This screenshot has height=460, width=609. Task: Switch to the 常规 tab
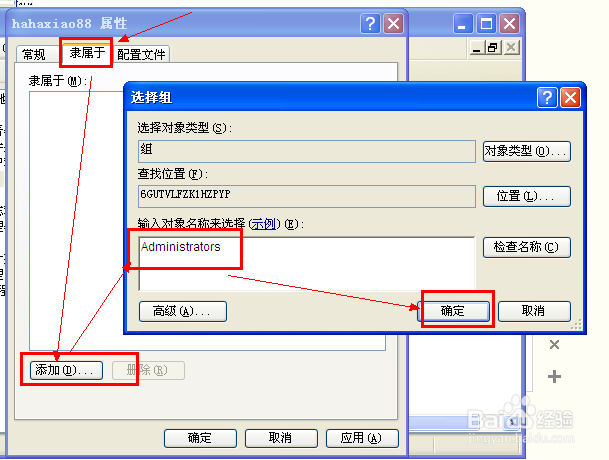(x=34, y=54)
